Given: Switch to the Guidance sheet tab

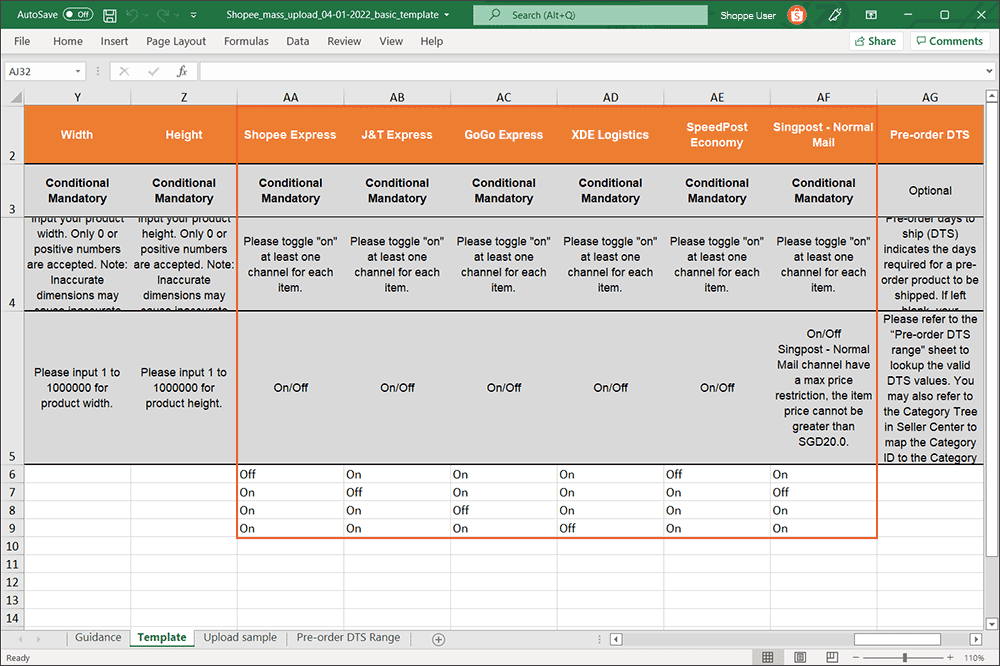Looking at the screenshot, I should coord(97,637).
